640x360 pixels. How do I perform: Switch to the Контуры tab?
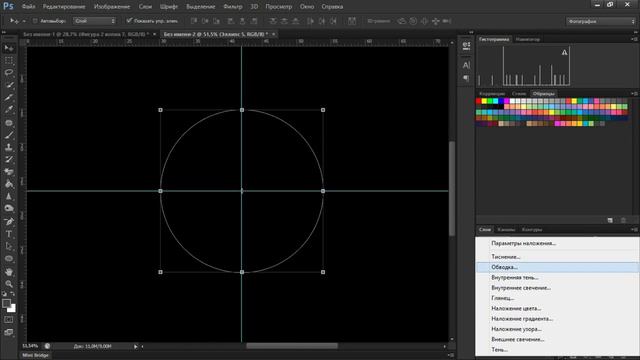(532, 229)
